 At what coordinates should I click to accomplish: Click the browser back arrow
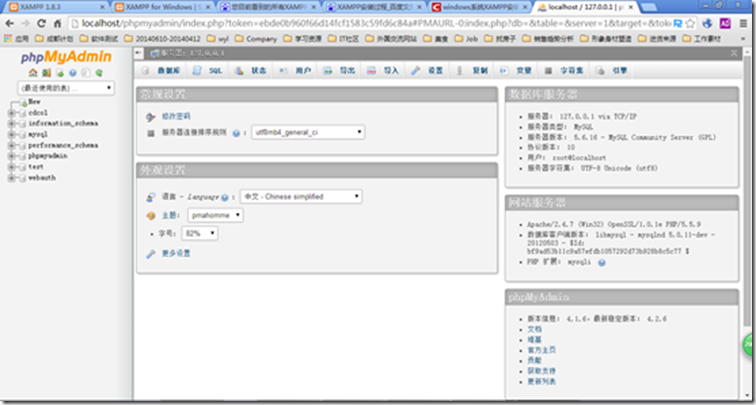(x=9, y=23)
